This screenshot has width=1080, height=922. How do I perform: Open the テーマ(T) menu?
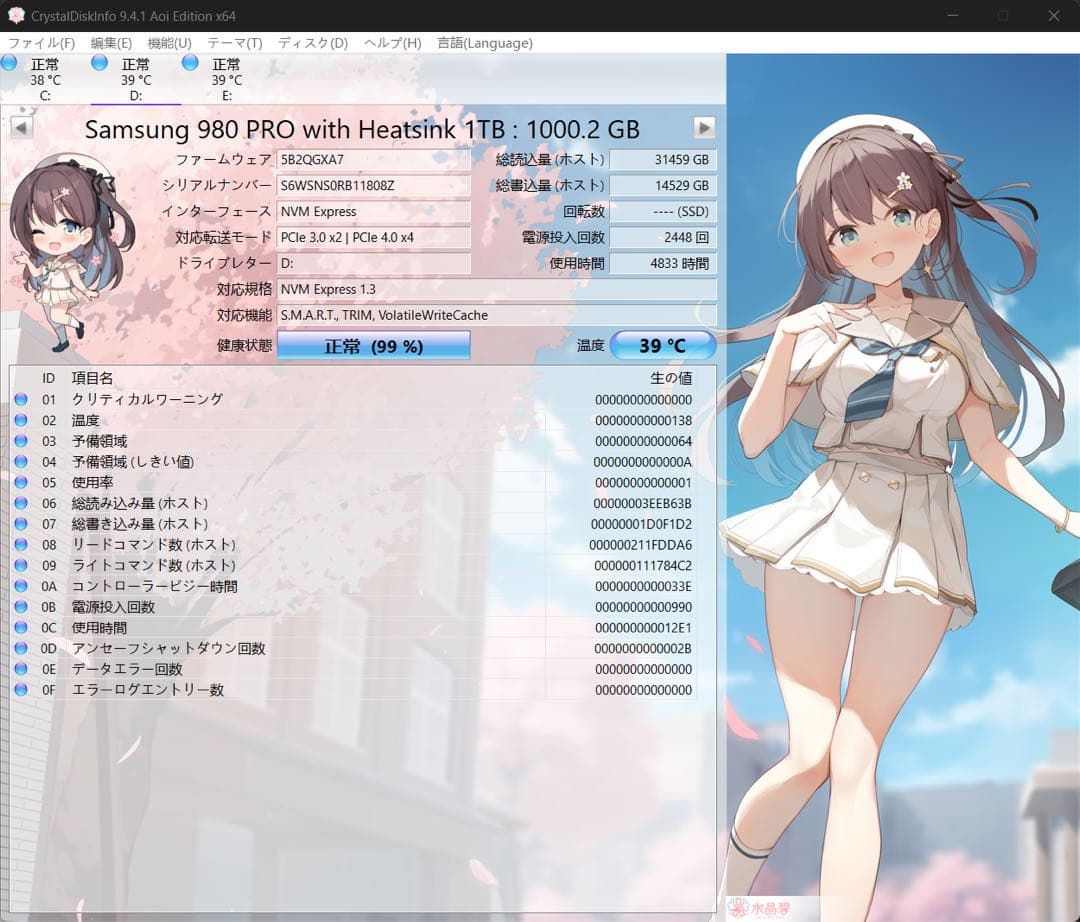(x=235, y=43)
